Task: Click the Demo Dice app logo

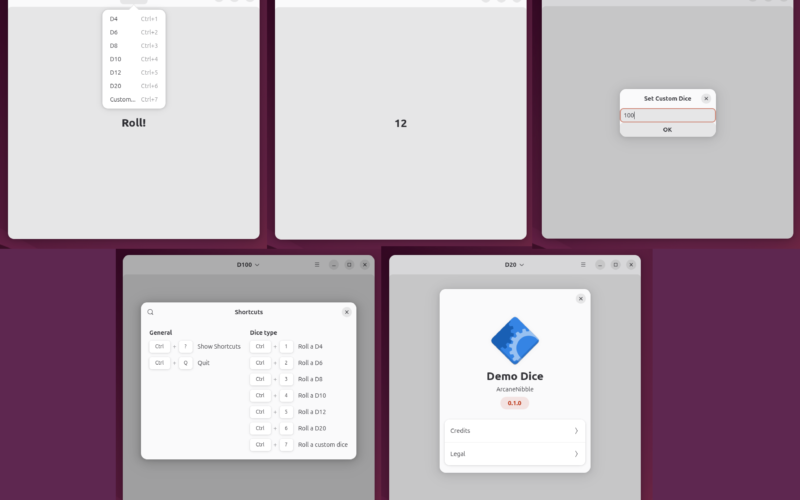Action: [x=515, y=341]
